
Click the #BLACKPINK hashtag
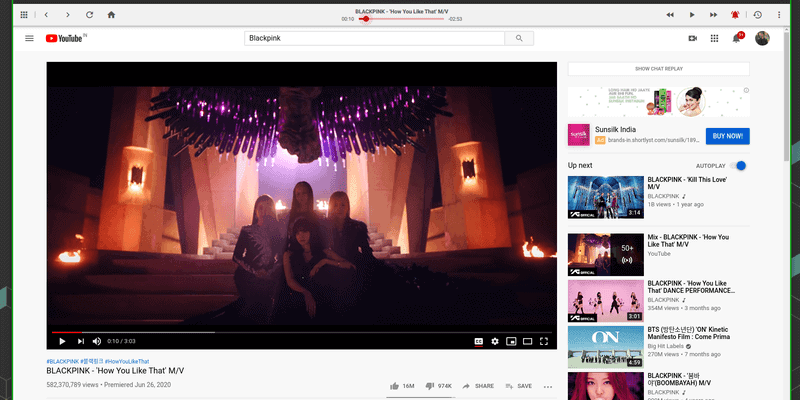[63, 361]
